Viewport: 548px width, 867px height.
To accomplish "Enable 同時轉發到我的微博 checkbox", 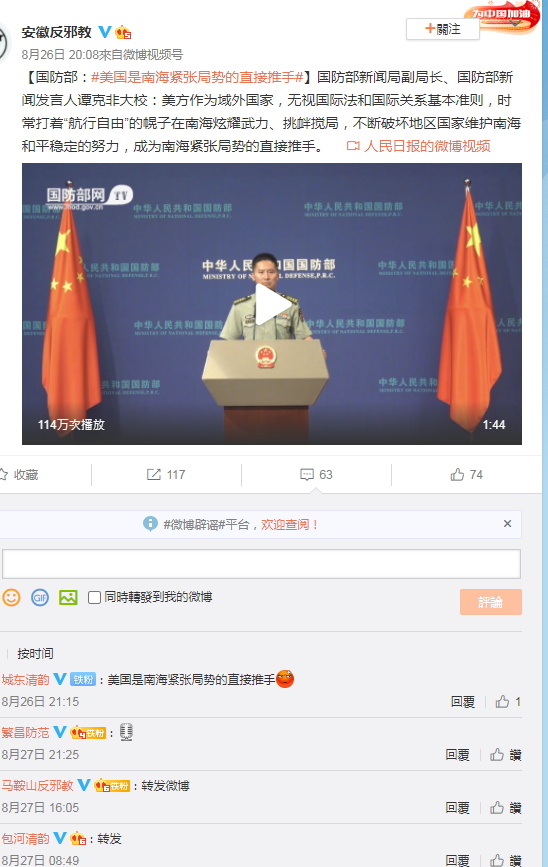I will (95, 597).
